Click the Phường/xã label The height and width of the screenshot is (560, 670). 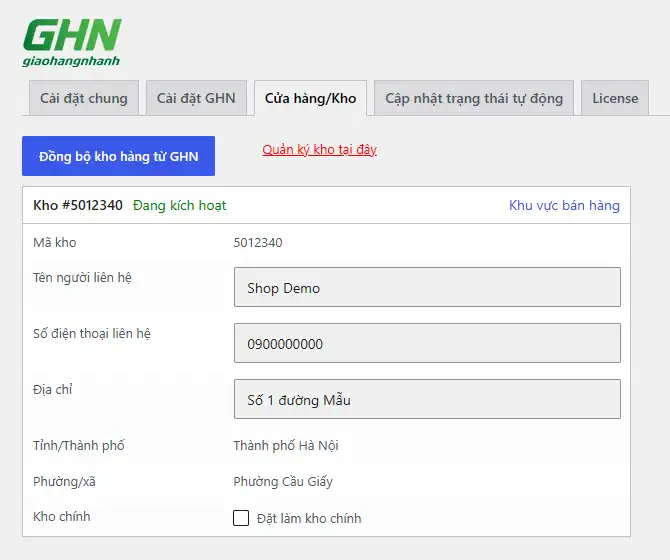(64, 481)
